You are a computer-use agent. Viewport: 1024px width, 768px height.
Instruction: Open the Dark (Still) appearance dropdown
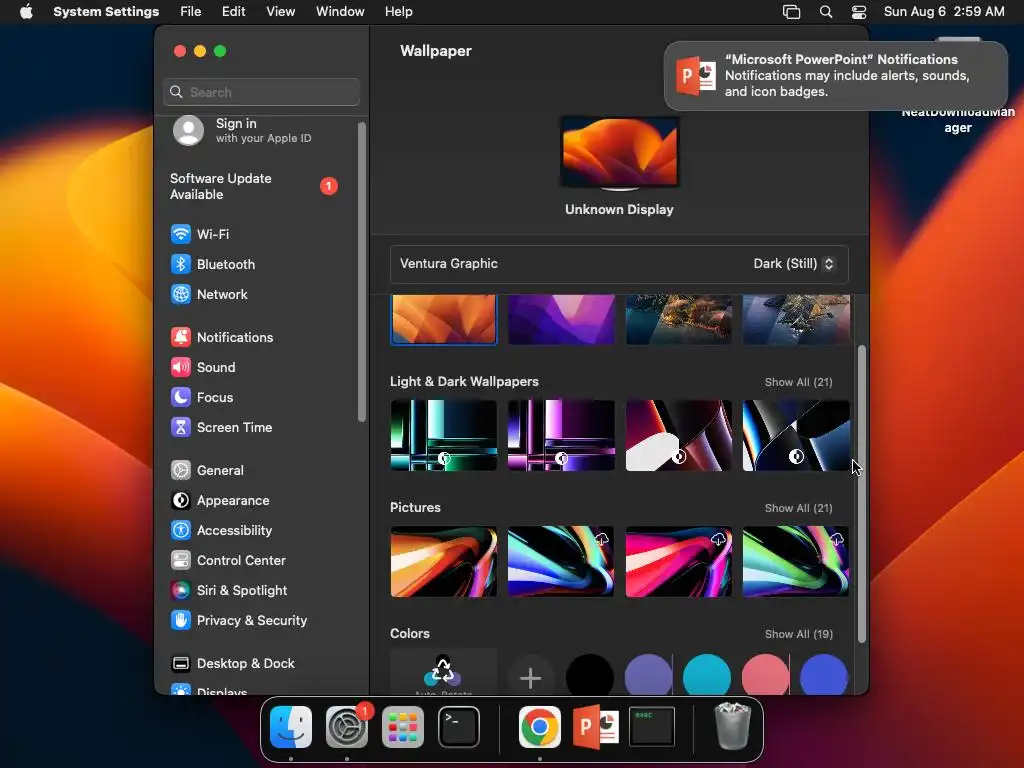pyautogui.click(x=793, y=264)
